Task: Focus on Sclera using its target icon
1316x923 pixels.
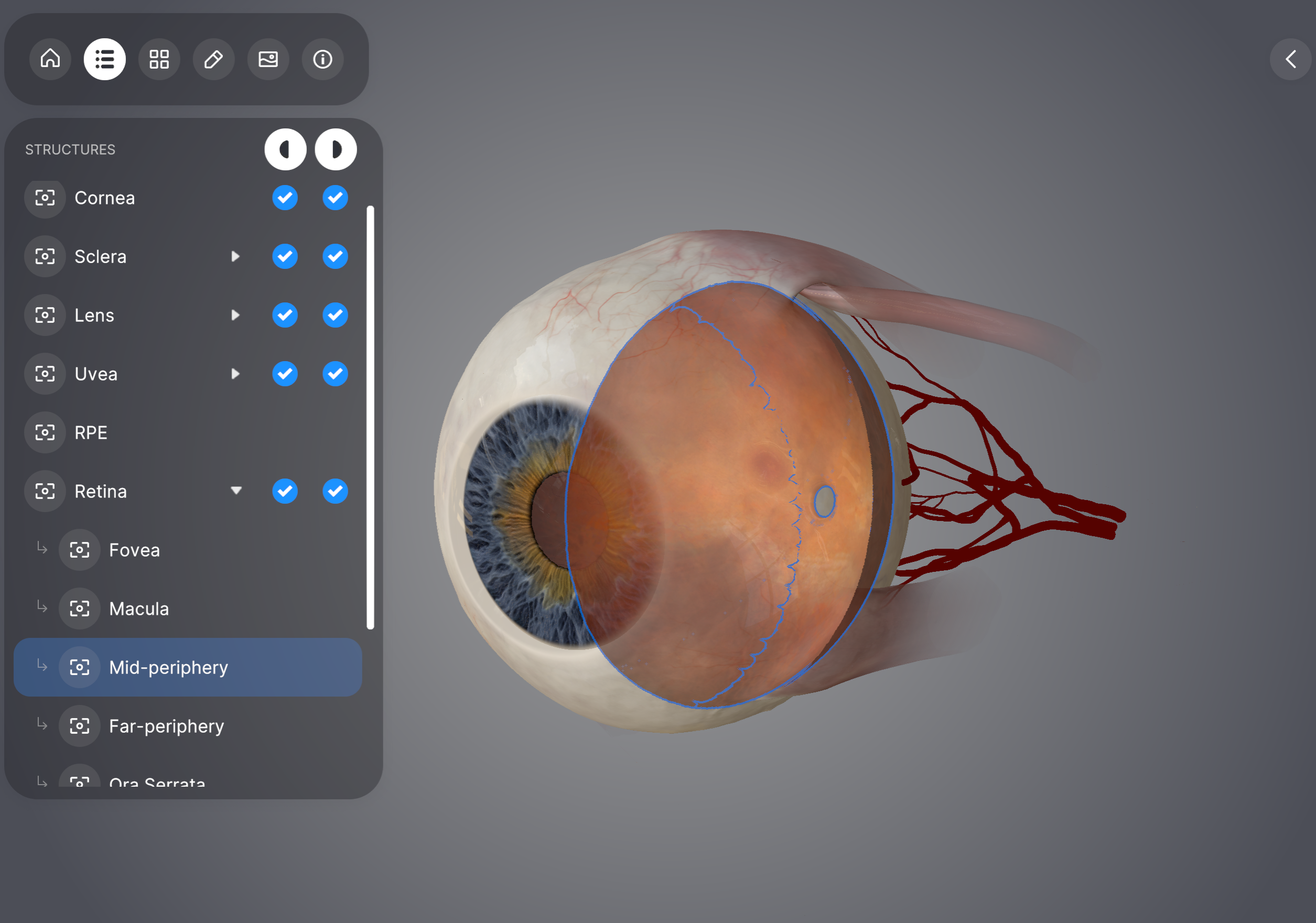Action: coord(45,257)
